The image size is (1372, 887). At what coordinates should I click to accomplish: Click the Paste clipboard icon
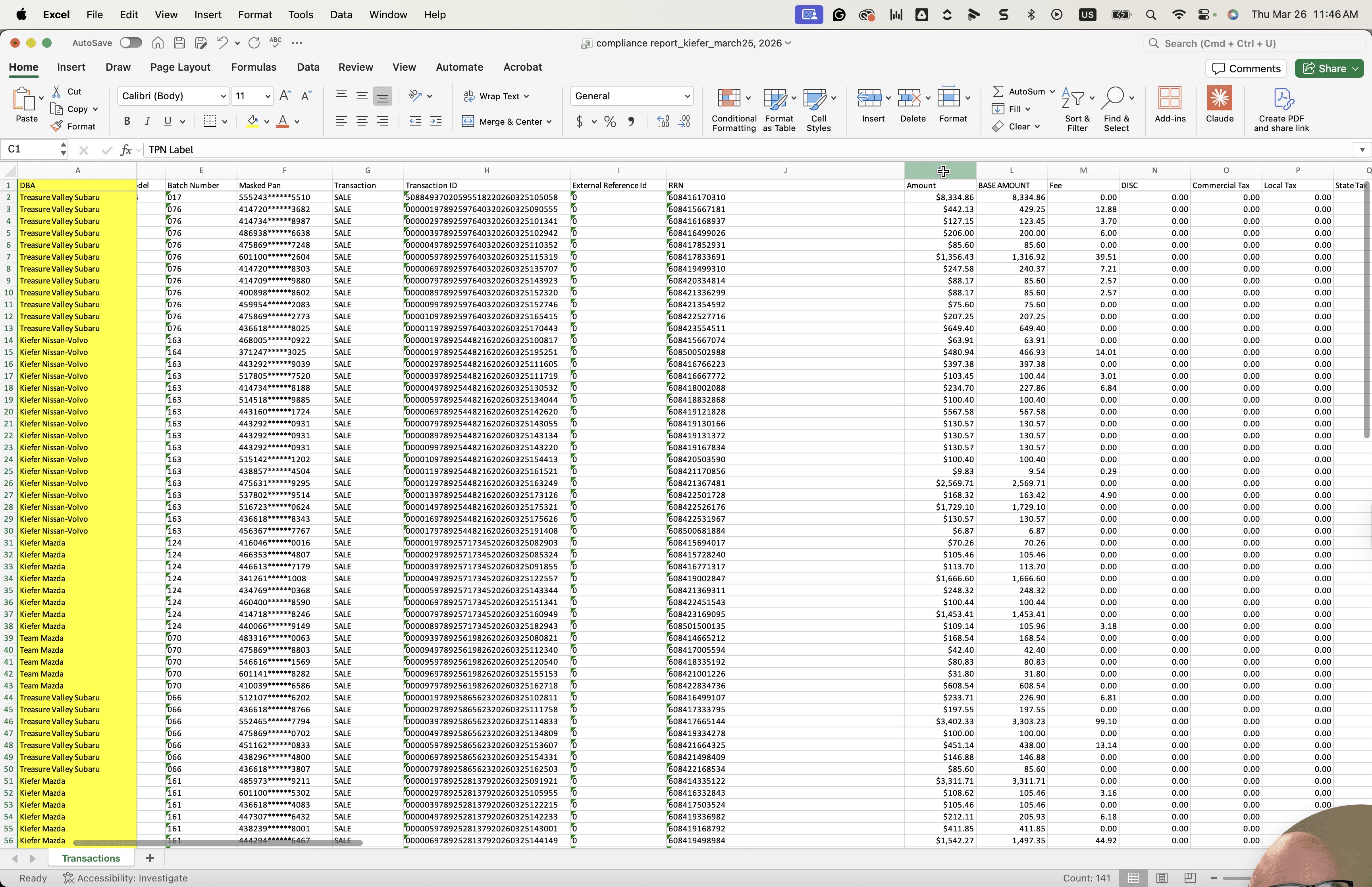(23, 99)
